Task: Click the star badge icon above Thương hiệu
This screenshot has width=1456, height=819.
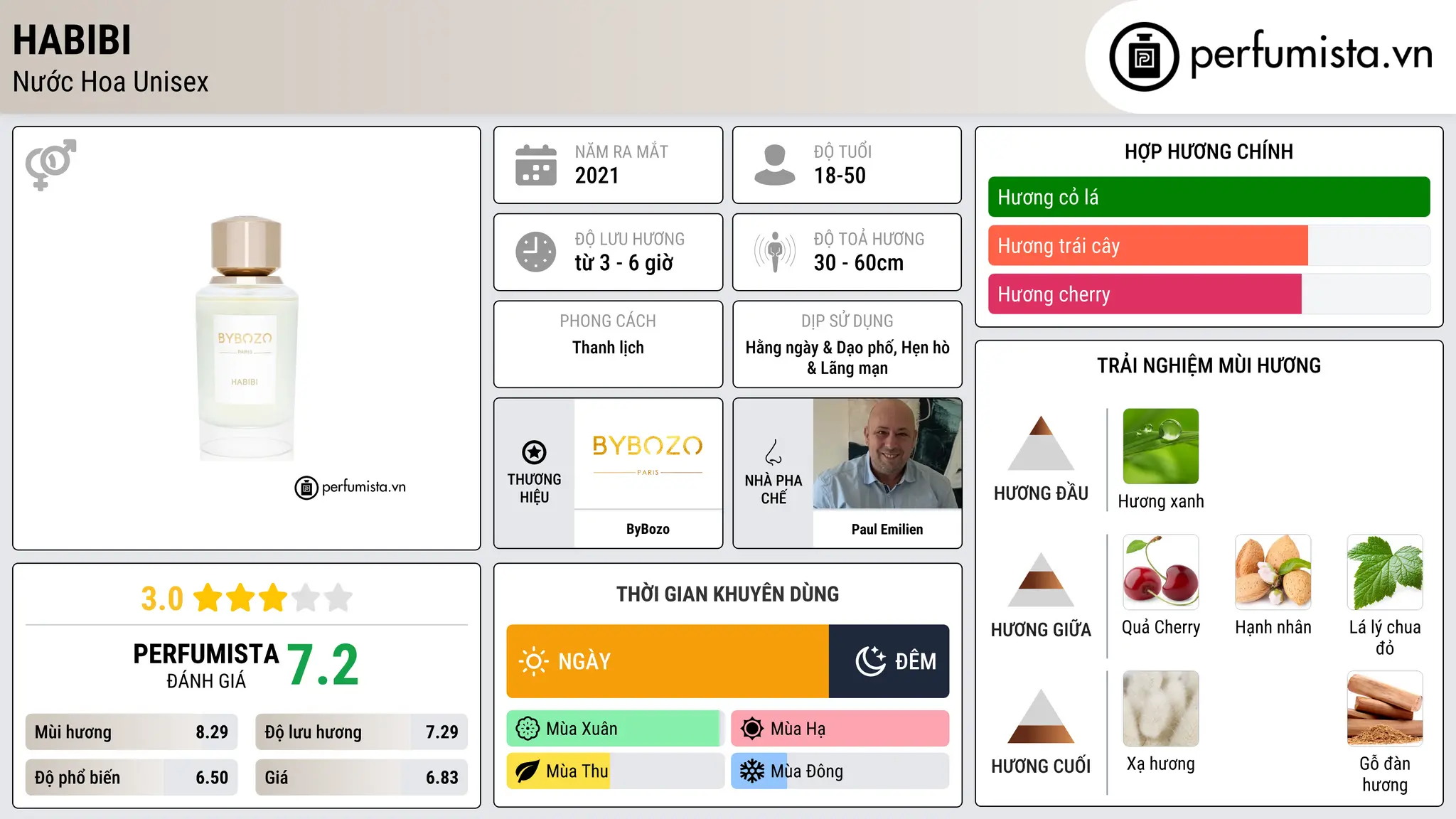Action: click(x=534, y=452)
